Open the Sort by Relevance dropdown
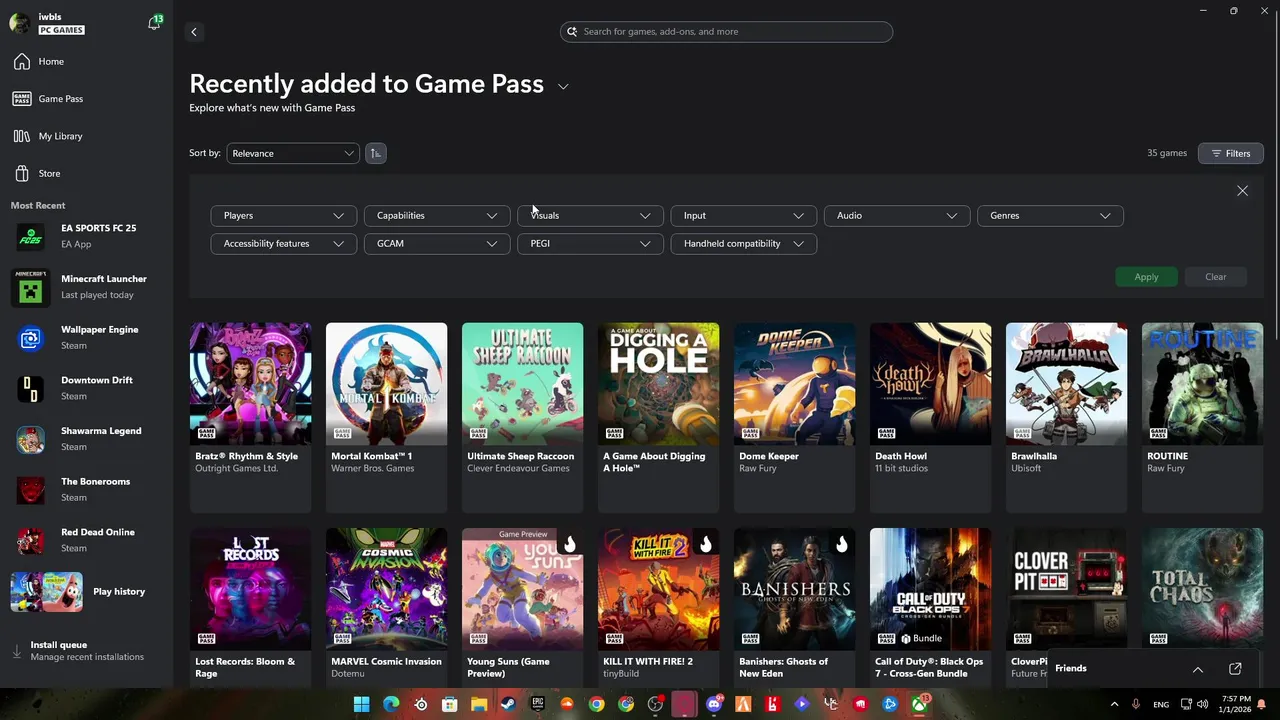The image size is (1280, 720). [292, 153]
